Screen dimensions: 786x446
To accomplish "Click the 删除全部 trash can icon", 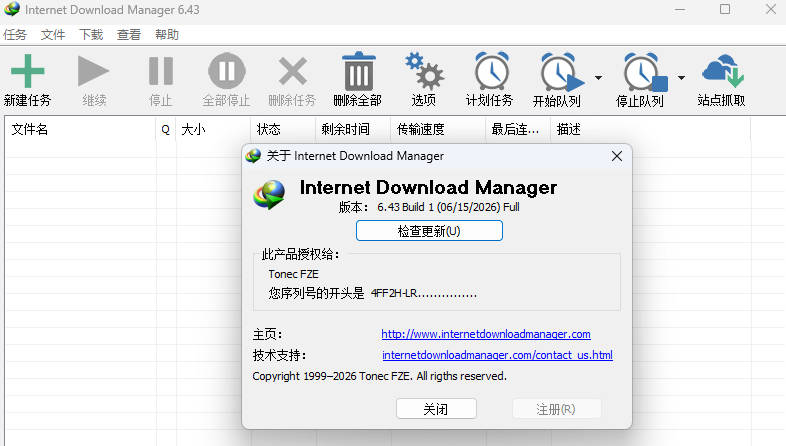I will click(358, 71).
